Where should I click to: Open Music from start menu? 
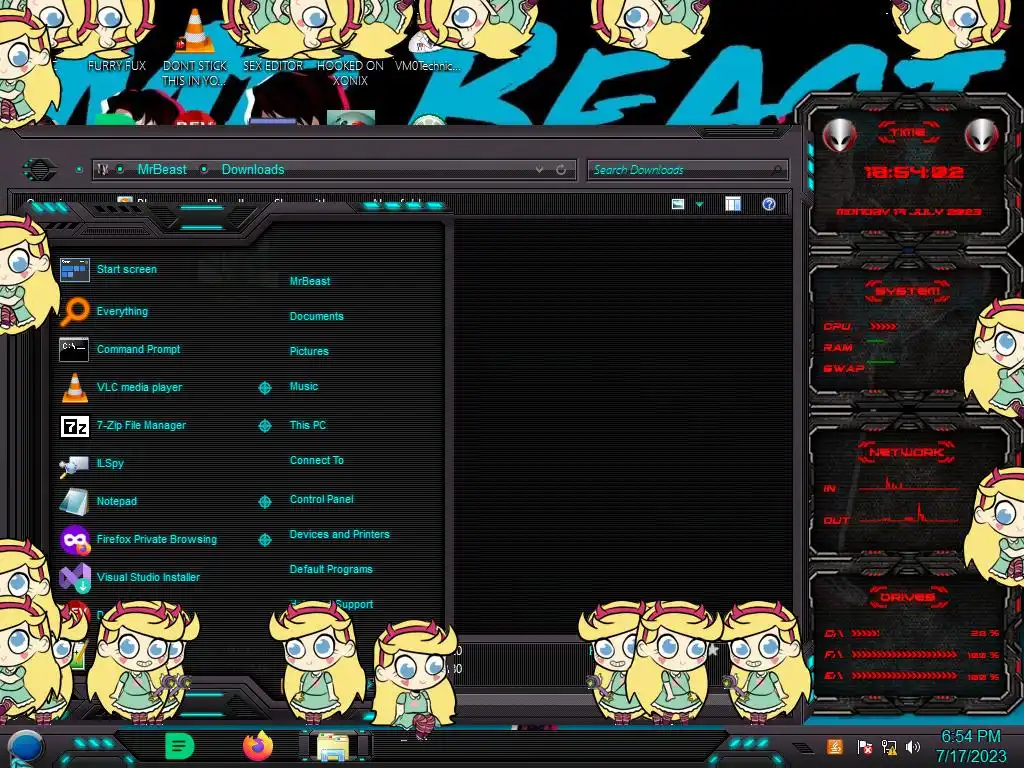[x=304, y=387]
